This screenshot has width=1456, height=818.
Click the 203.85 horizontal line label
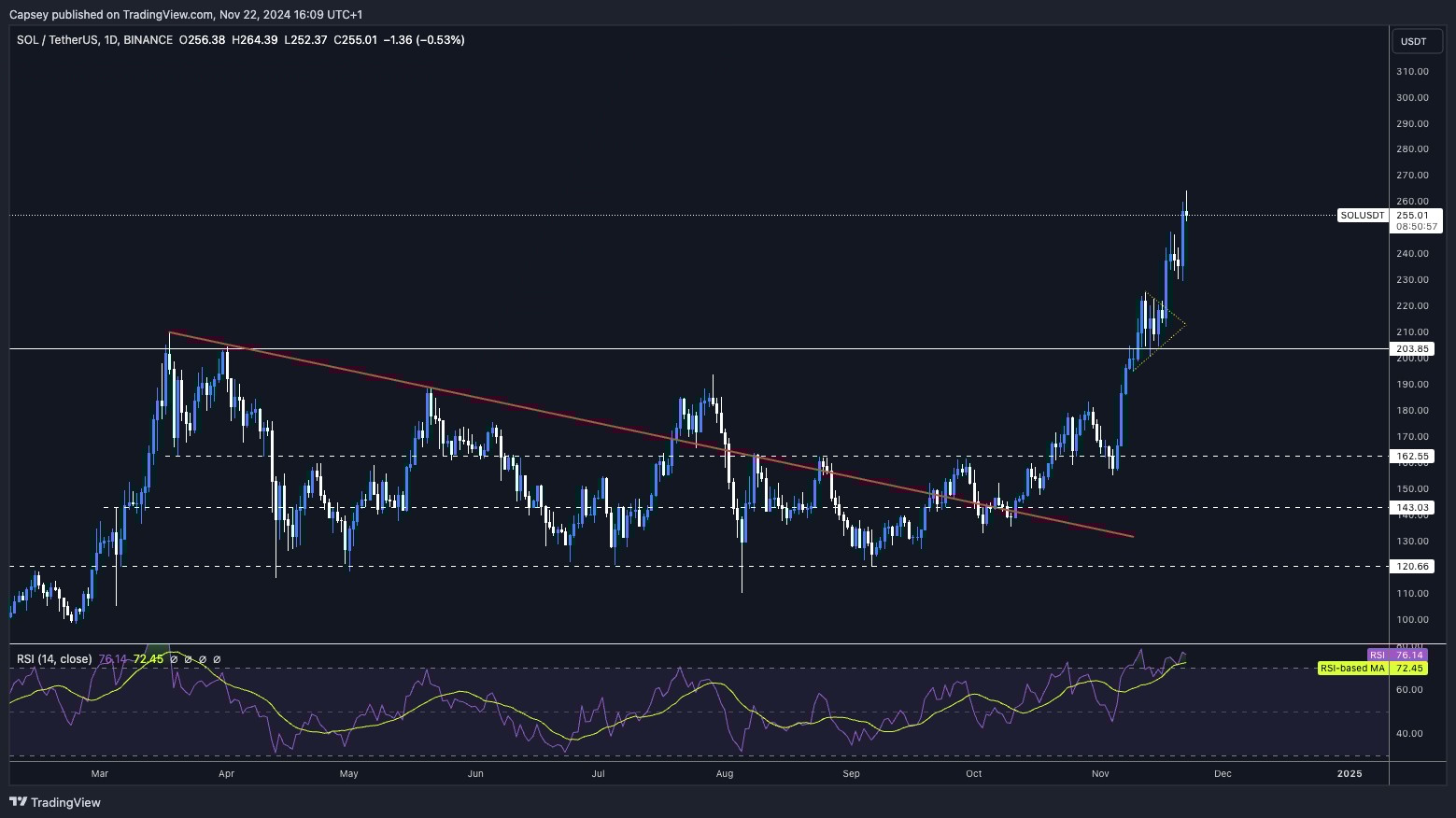(1413, 348)
